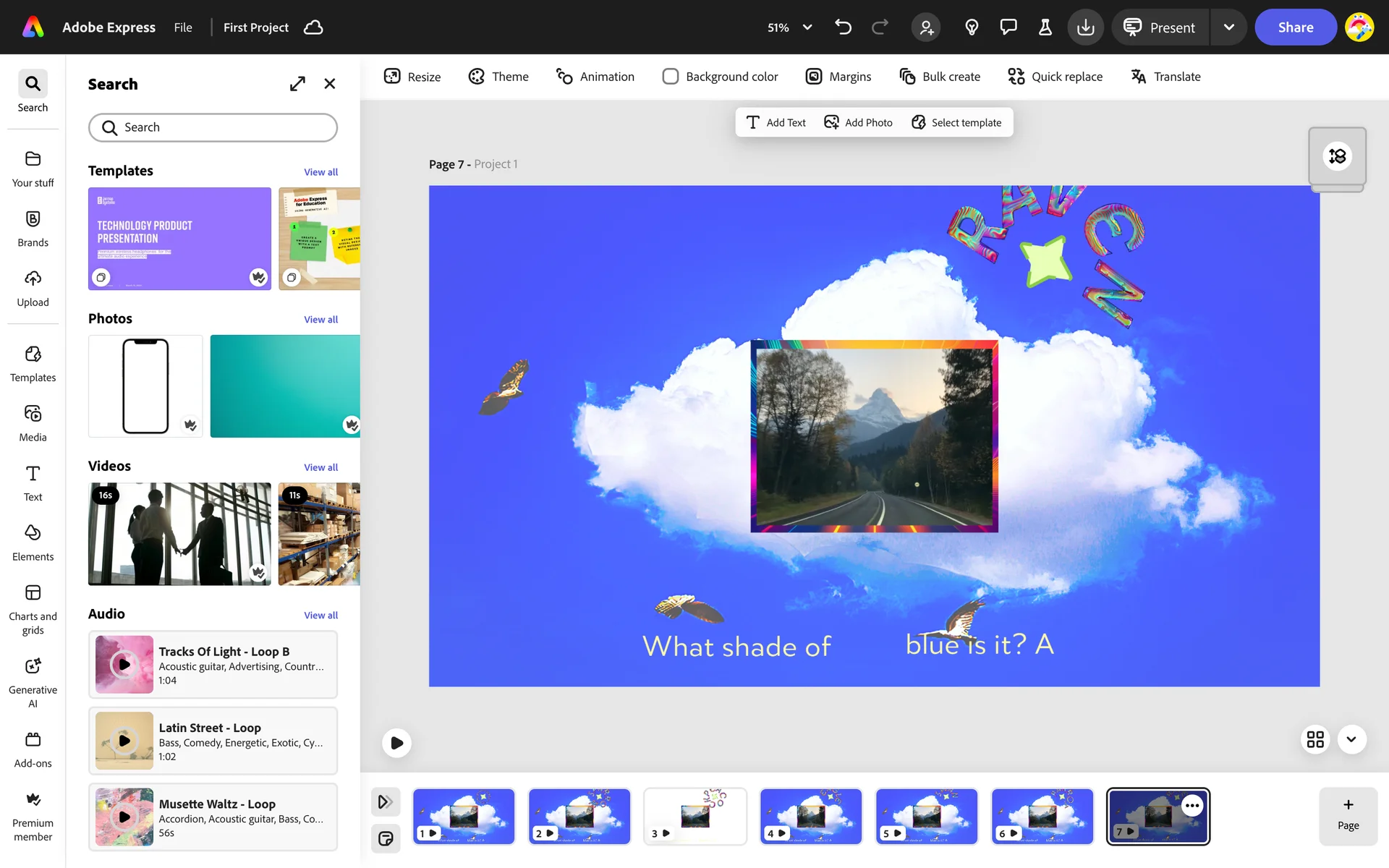This screenshot has width=1389, height=868.
Task: Select page 3 thumbnail in timeline
Action: [694, 816]
